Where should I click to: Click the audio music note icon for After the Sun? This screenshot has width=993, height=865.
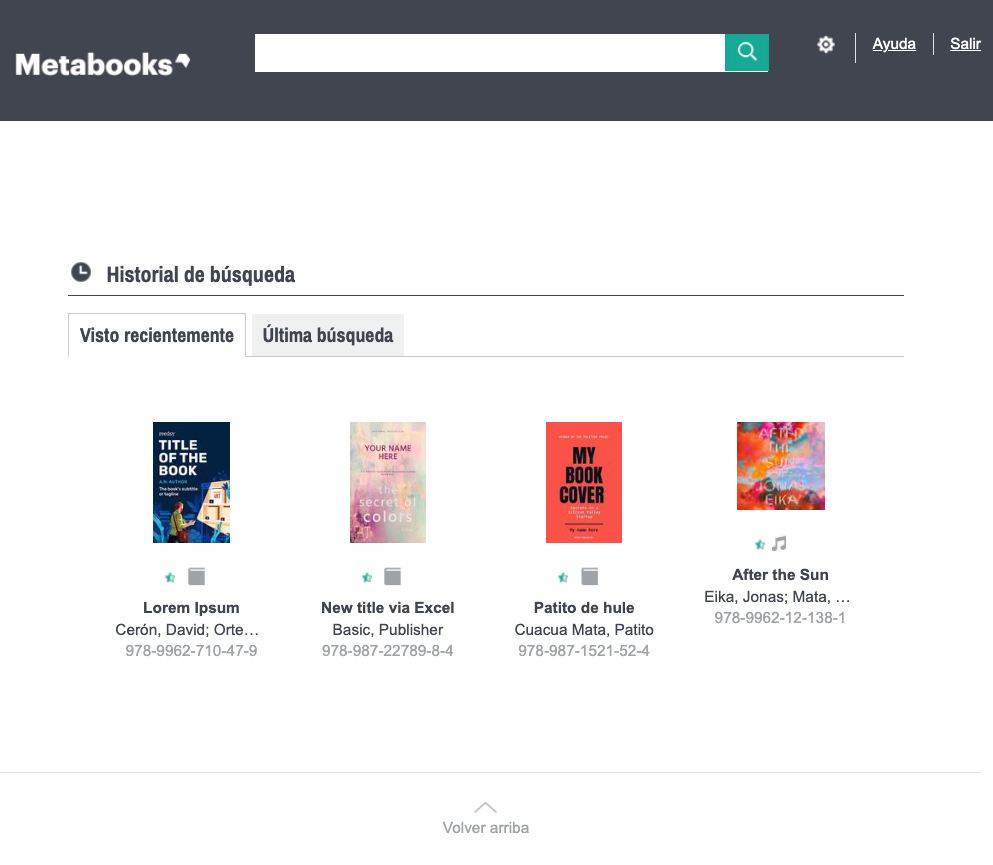(x=780, y=544)
